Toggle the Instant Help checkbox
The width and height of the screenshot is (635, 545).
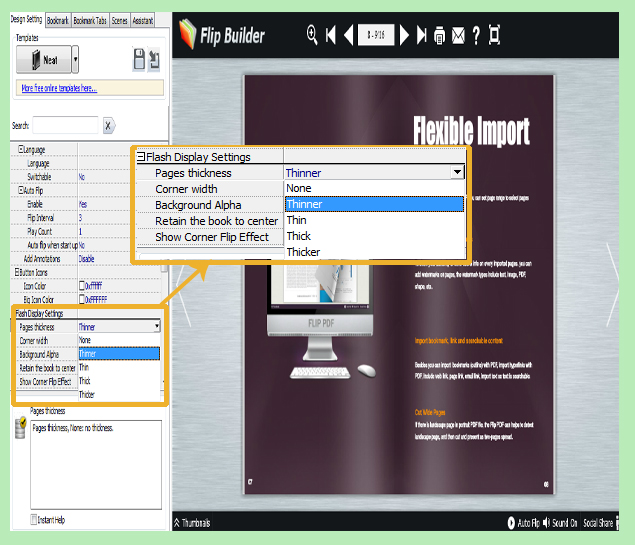tap(34, 519)
